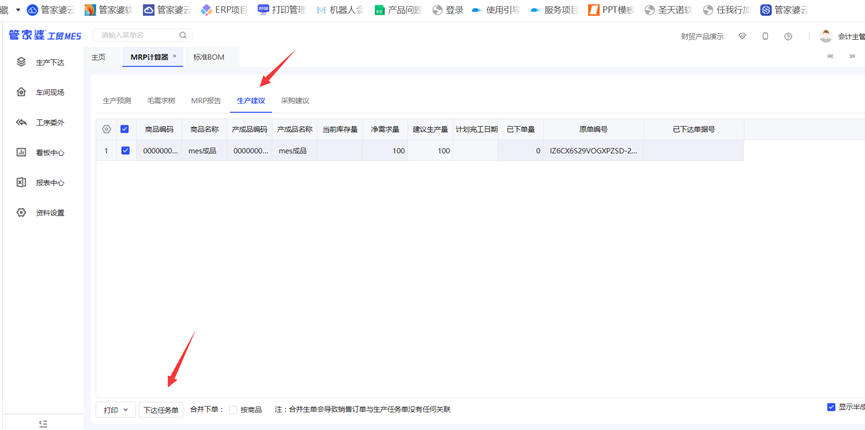The image size is (865, 430).
Task: Open the 打印 dropdown
Action: (115, 410)
